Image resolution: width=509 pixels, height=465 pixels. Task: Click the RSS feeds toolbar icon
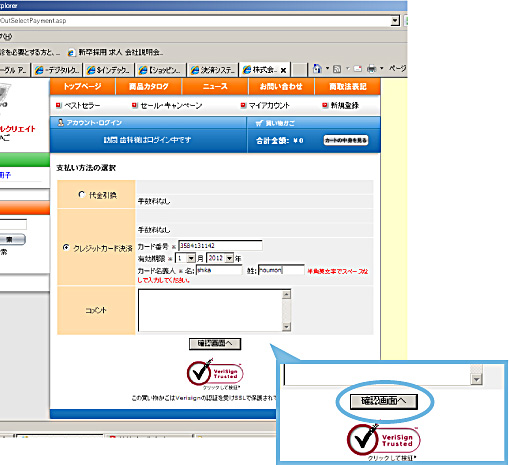[x=337, y=69]
